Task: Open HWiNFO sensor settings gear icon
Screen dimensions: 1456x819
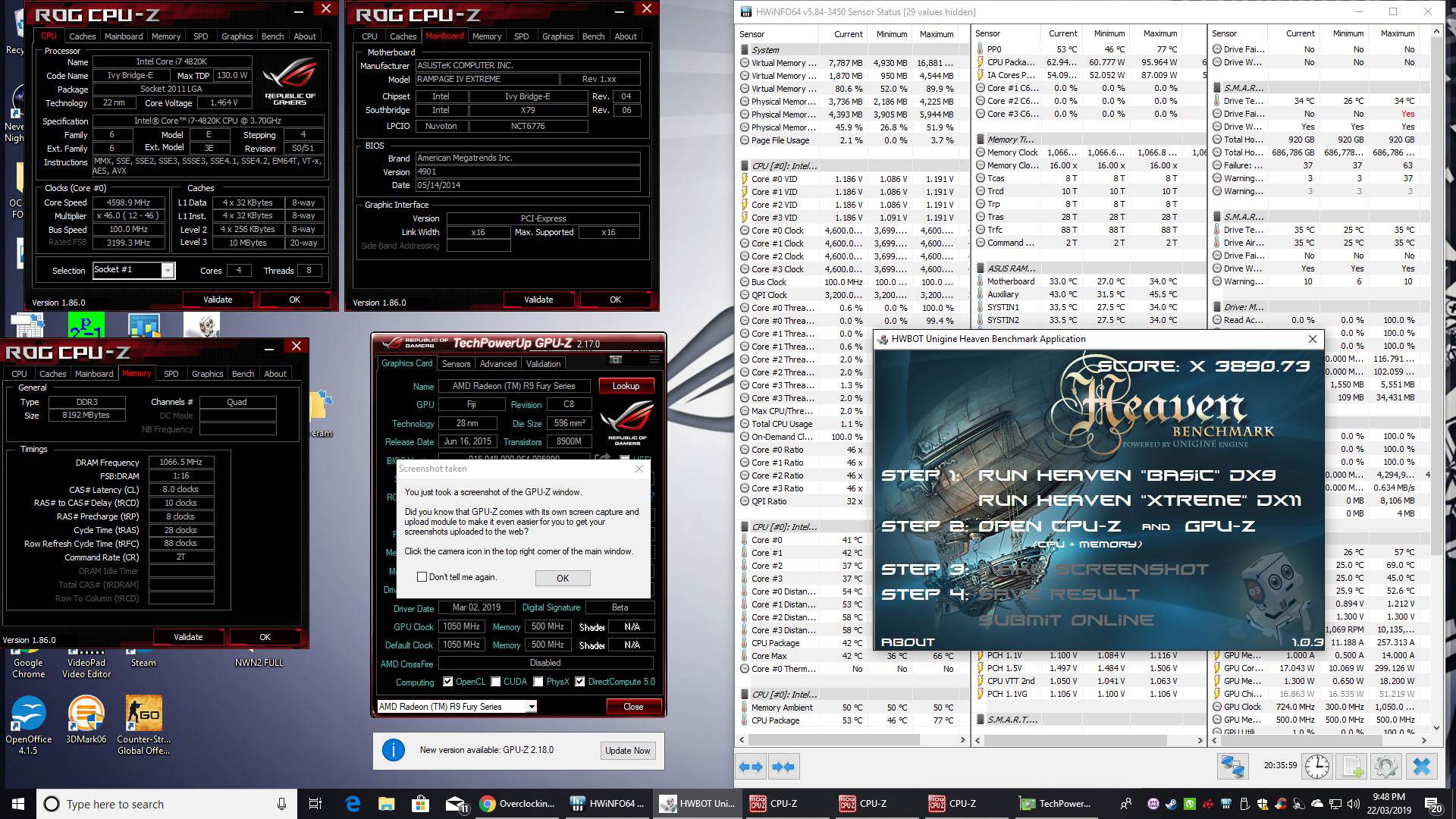Action: (1385, 767)
